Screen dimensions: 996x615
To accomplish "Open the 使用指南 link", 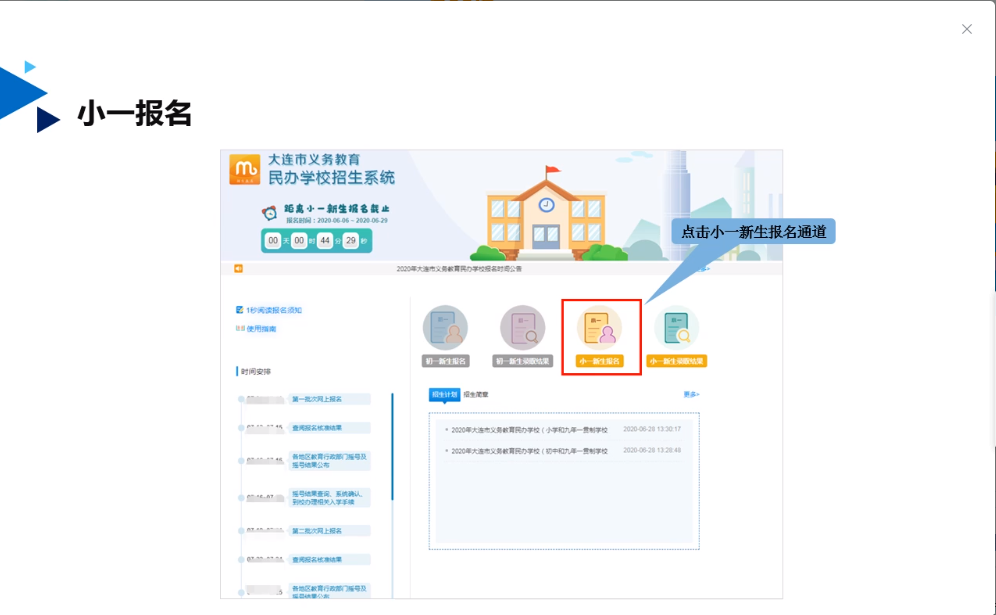I will [x=261, y=328].
